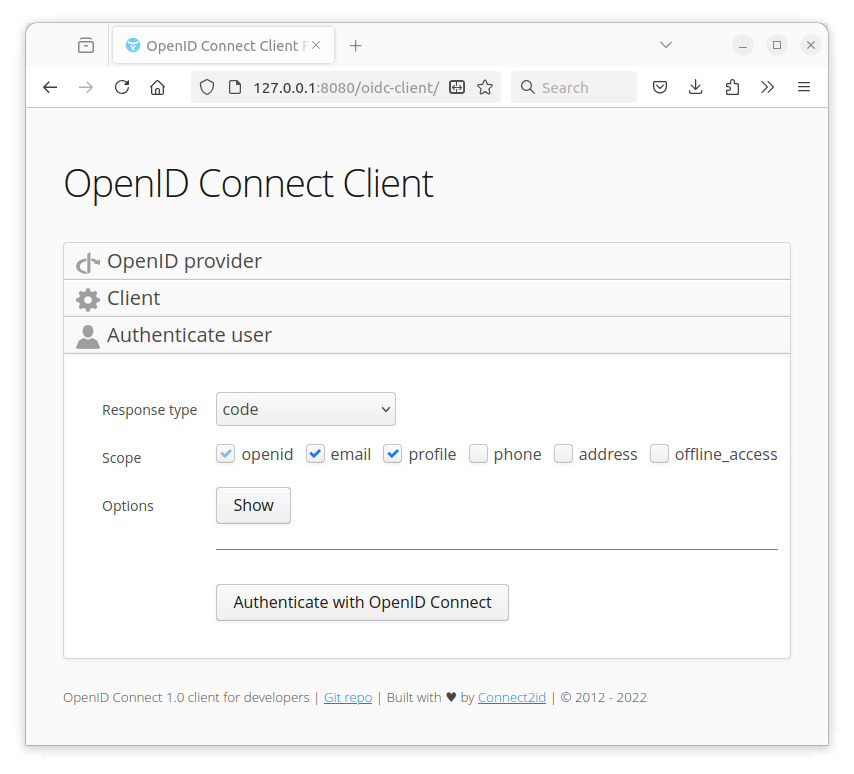Enable the phone scope checkbox
Screen dimensions: 854x774
pyautogui.click(x=479, y=454)
